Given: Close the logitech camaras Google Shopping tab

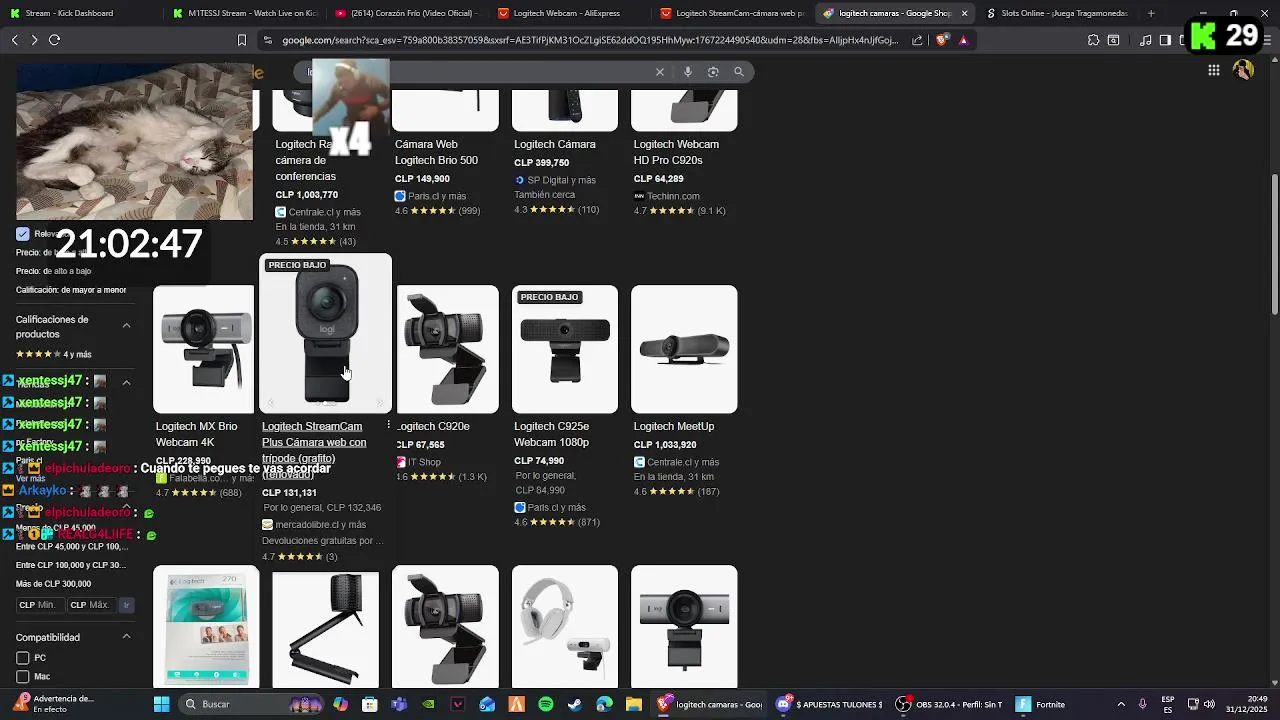Looking at the screenshot, I should [964, 13].
